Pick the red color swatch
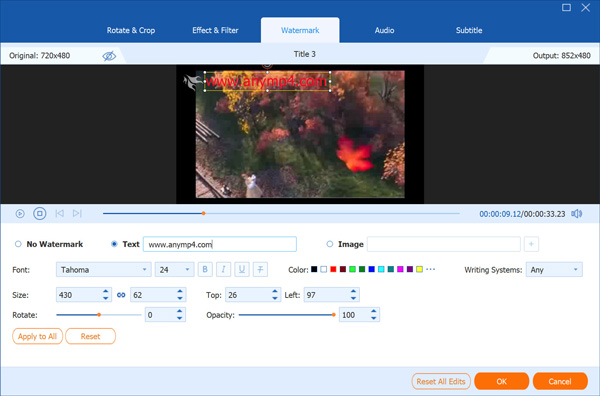Screen dimensions: 600x396 tap(333, 269)
